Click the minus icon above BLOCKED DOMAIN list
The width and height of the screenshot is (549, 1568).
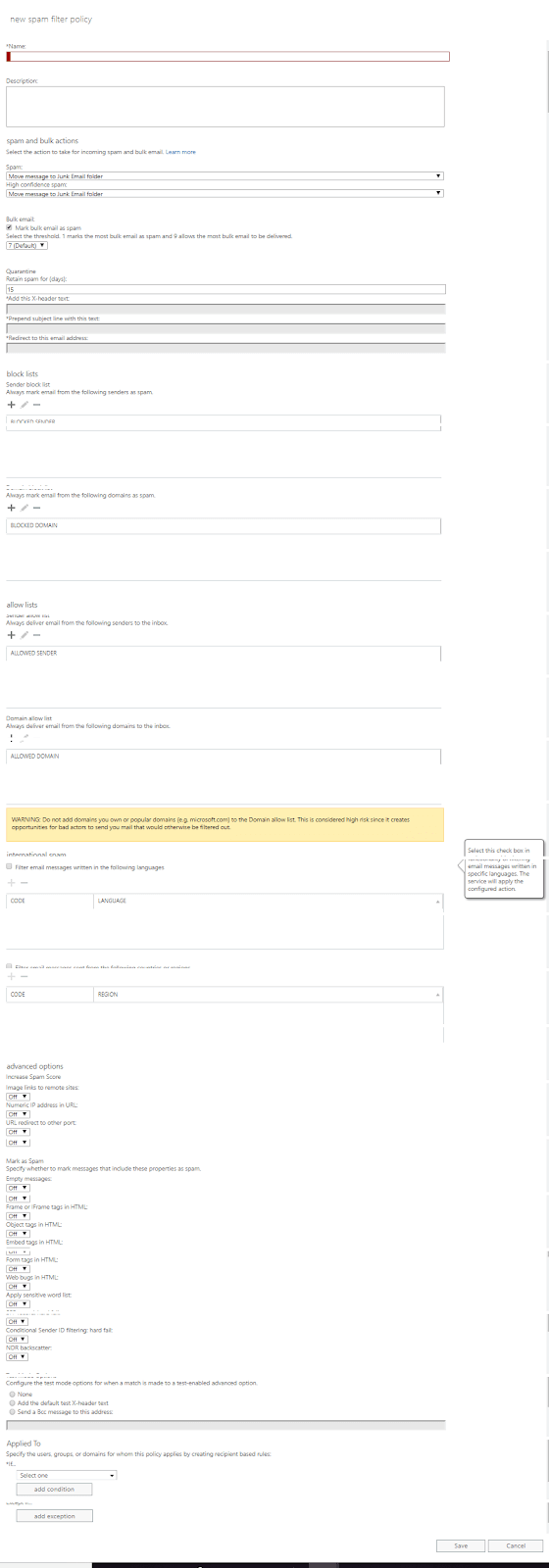click(37, 508)
